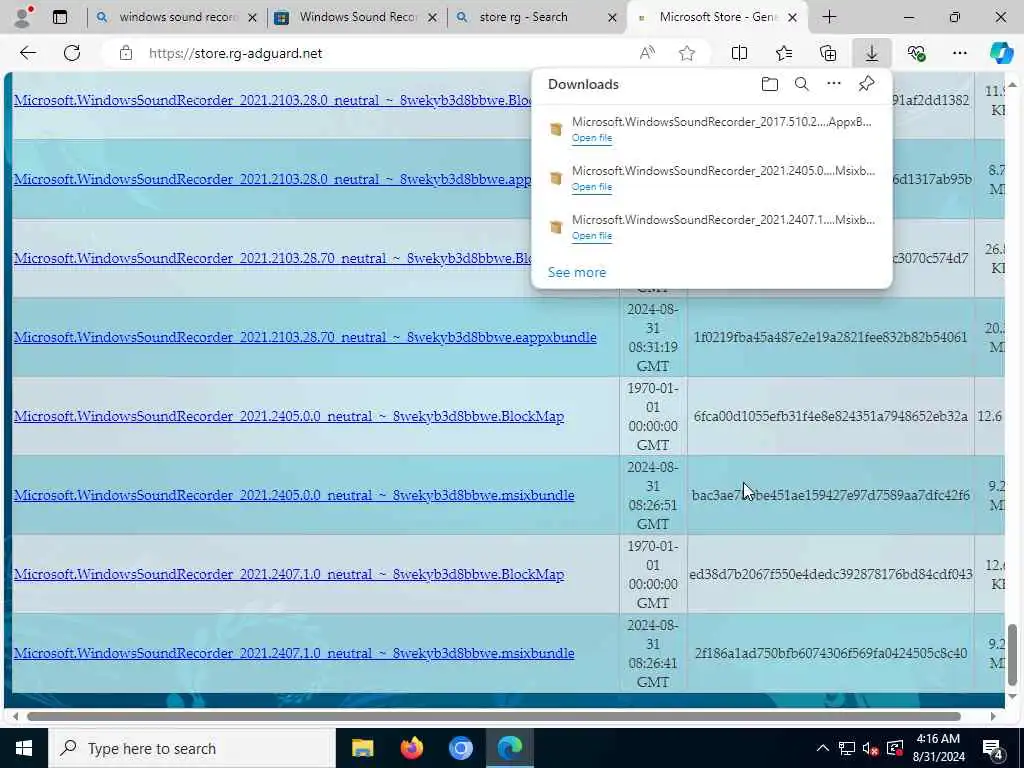View site information lock icon
This screenshot has width=1024, height=768.
[x=125, y=53]
